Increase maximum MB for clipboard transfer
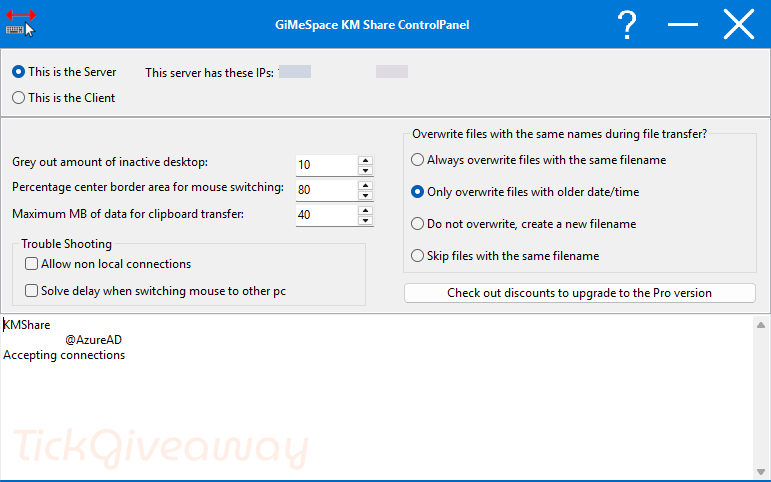 [x=365, y=211]
